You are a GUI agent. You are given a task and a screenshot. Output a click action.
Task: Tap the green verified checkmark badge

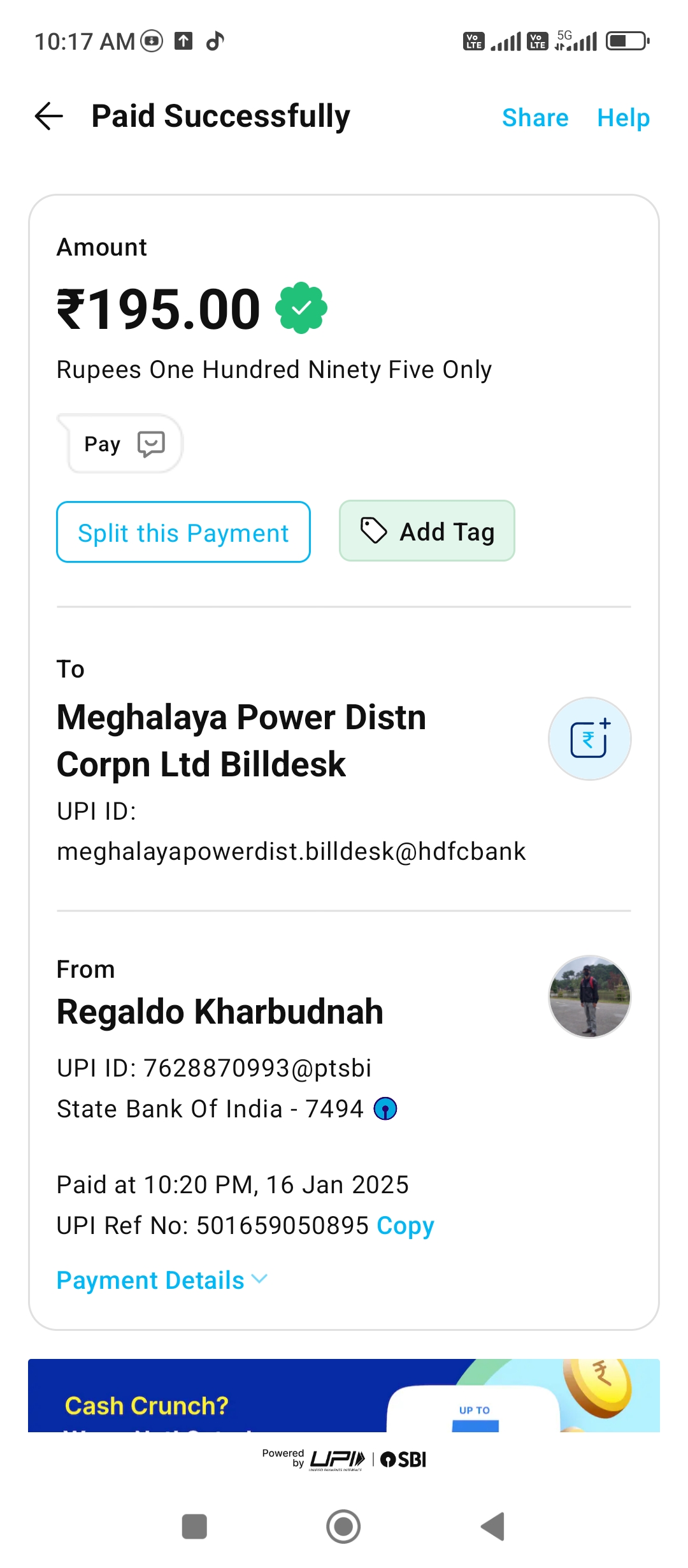point(301,309)
